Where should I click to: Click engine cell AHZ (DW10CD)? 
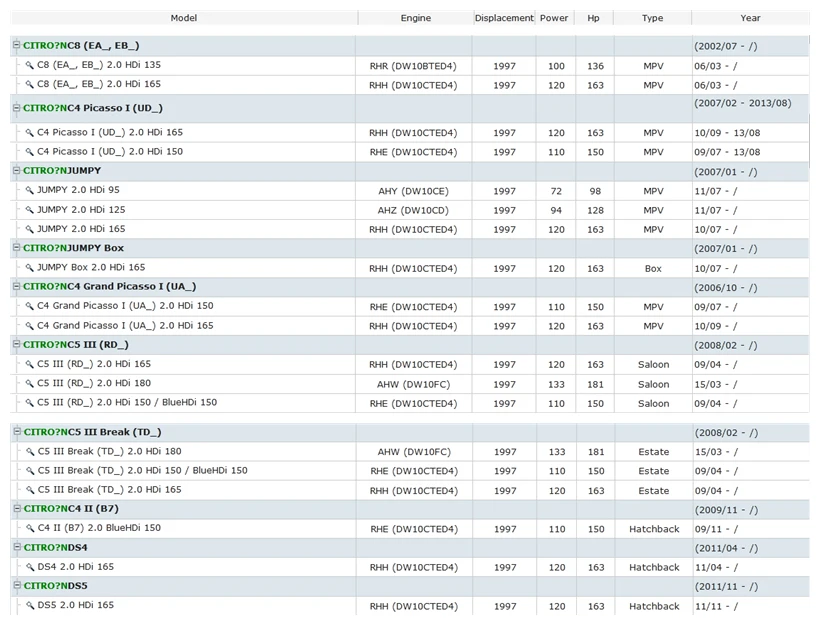(413, 211)
